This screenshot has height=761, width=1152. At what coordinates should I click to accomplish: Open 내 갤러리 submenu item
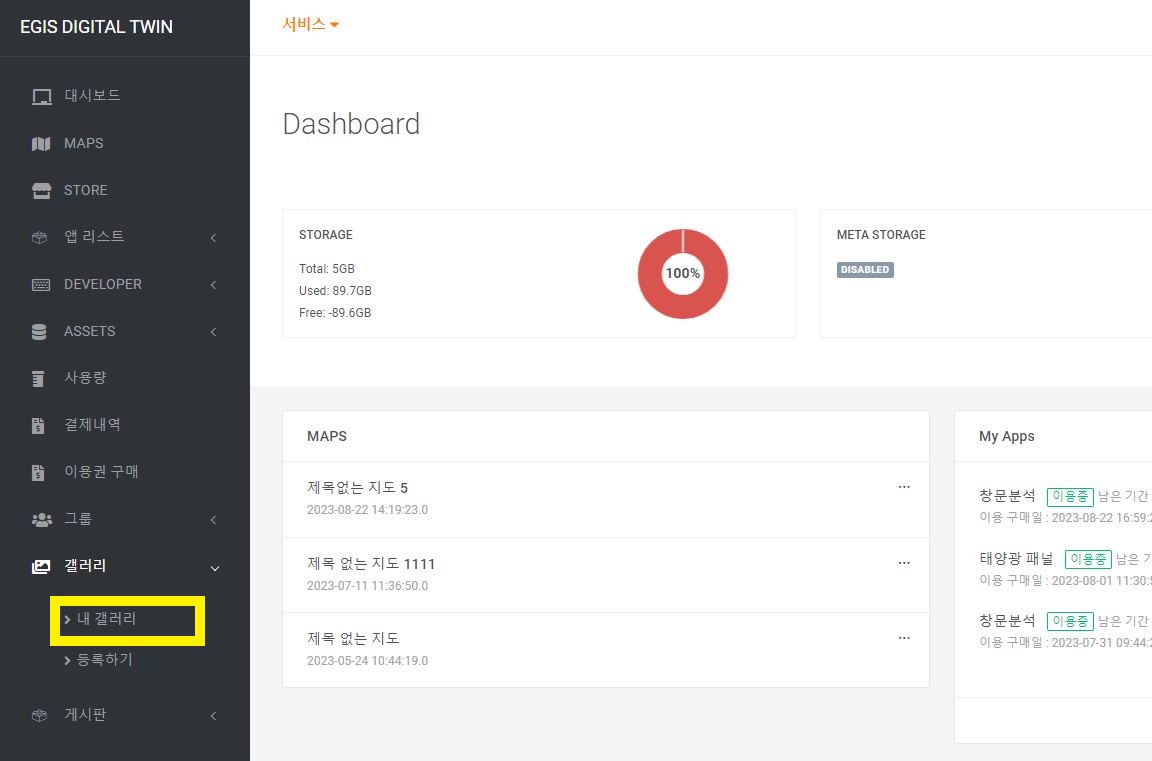[106, 619]
